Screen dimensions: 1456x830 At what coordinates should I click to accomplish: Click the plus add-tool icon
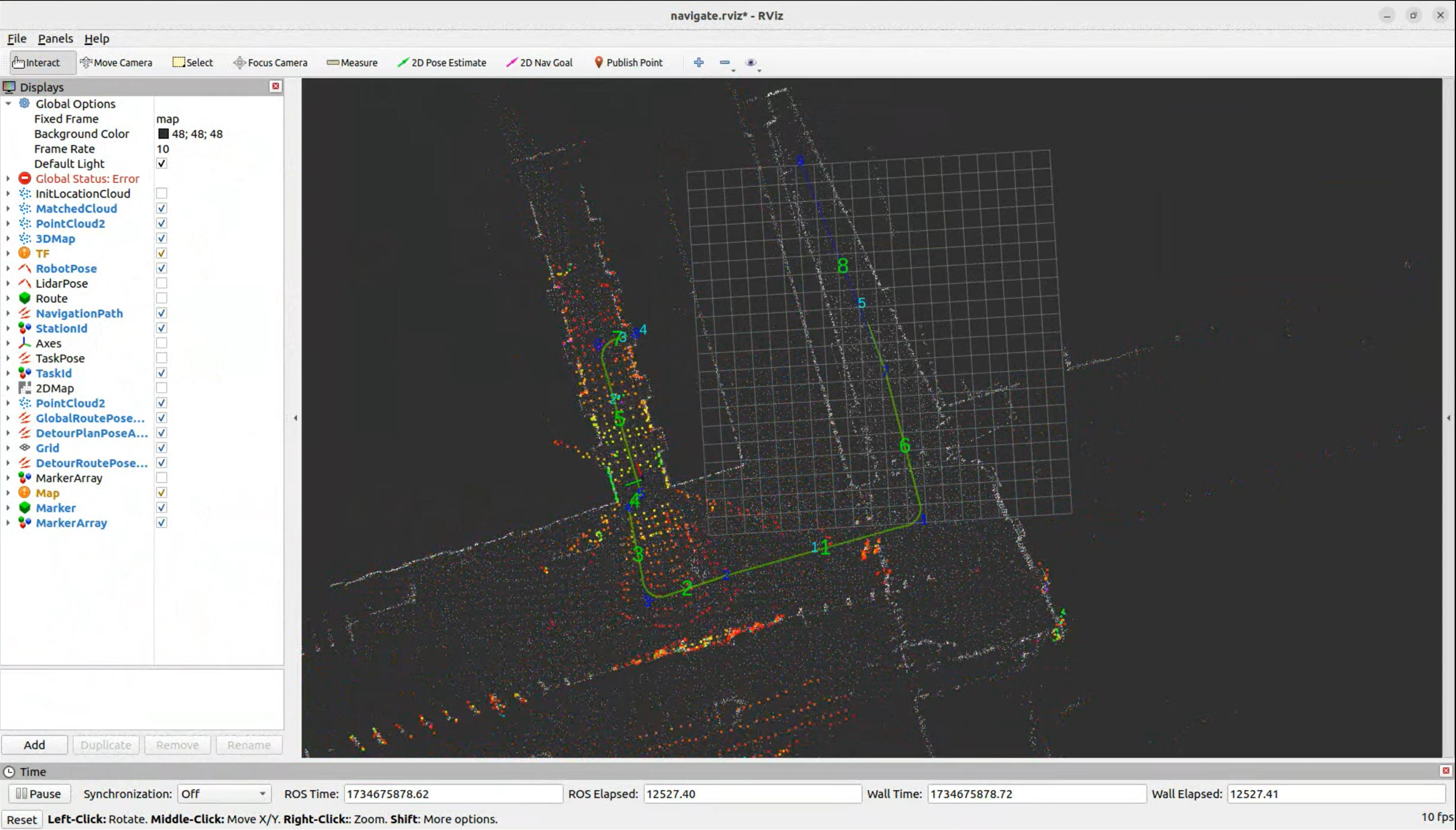[x=698, y=62]
